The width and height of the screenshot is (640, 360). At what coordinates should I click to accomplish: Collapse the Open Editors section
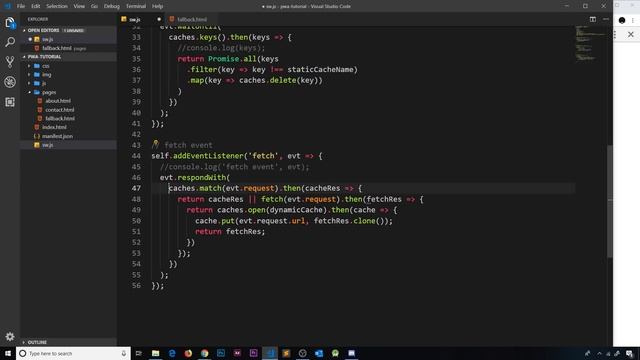click(24, 31)
